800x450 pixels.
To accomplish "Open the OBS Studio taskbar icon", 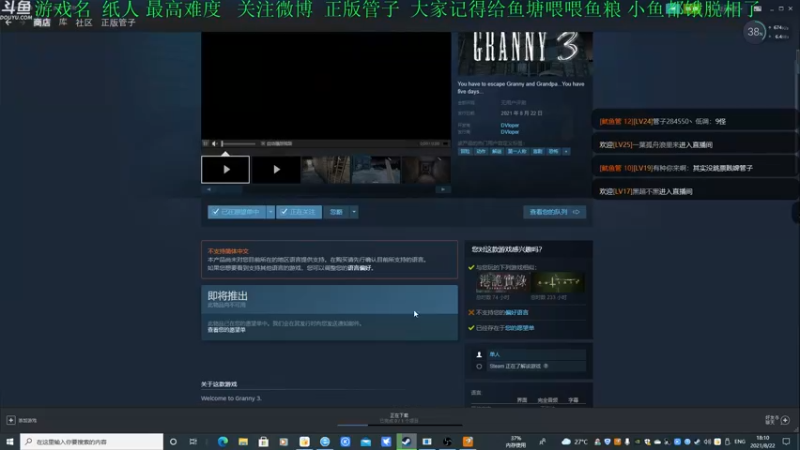I will (447, 441).
